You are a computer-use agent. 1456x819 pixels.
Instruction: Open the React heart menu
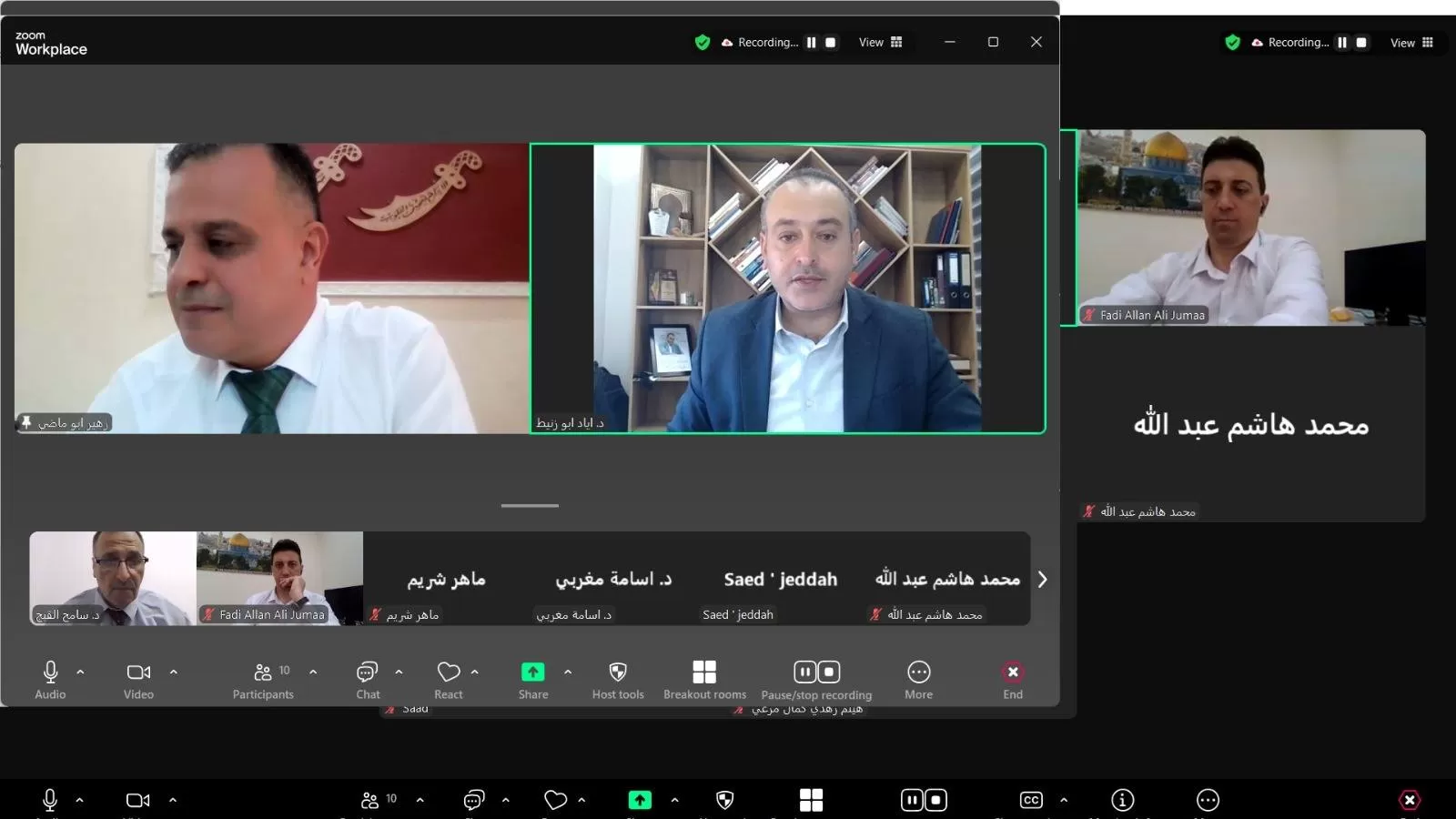click(x=449, y=680)
